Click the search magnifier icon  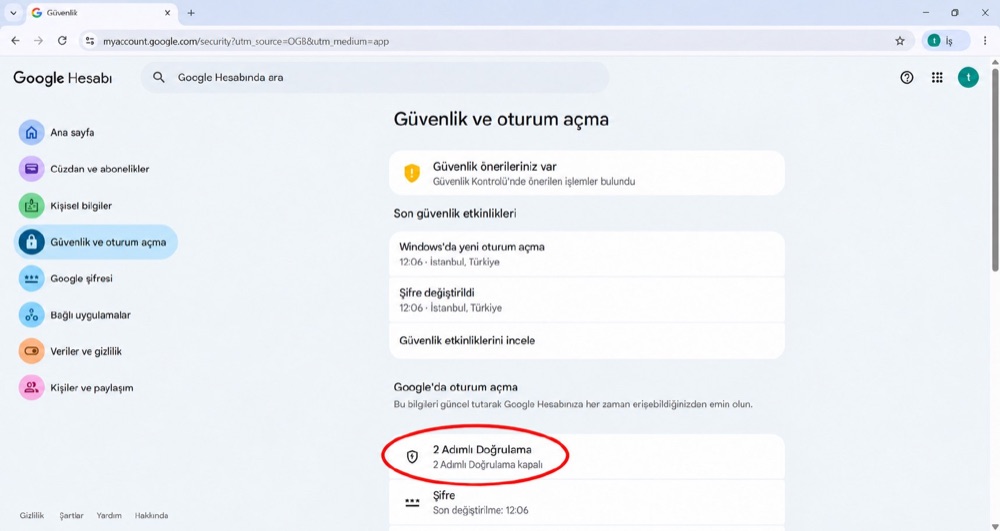(159, 77)
